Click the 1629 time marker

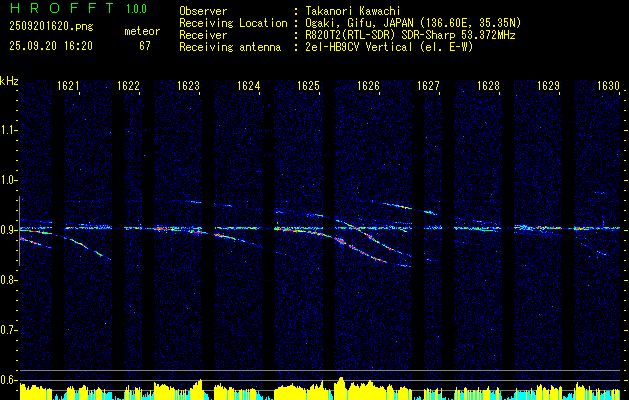(x=548, y=86)
